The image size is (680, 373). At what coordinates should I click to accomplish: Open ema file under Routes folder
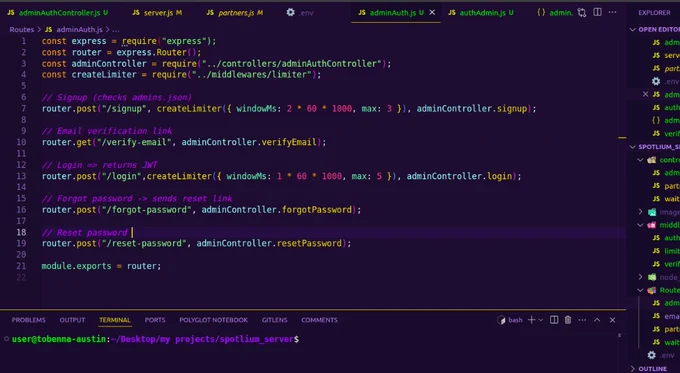click(666, 316)
